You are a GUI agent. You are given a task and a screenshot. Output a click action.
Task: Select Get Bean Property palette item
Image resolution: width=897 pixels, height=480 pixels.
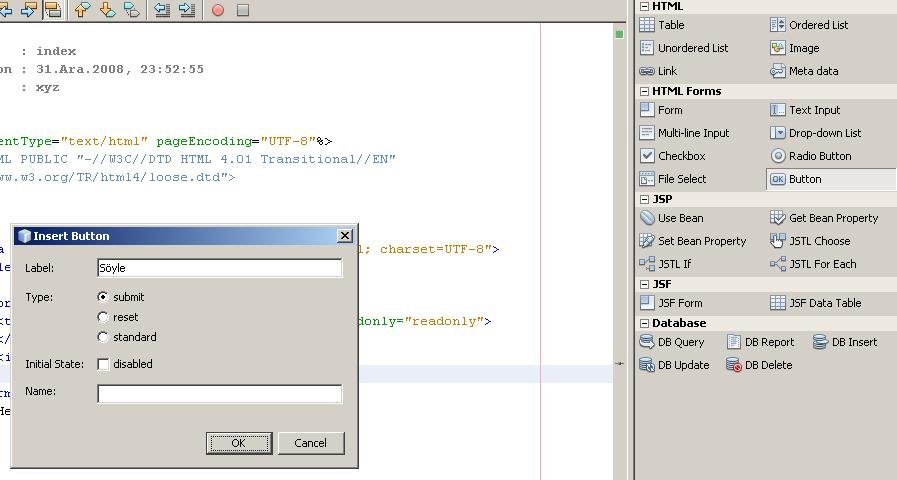coord(824,218)
